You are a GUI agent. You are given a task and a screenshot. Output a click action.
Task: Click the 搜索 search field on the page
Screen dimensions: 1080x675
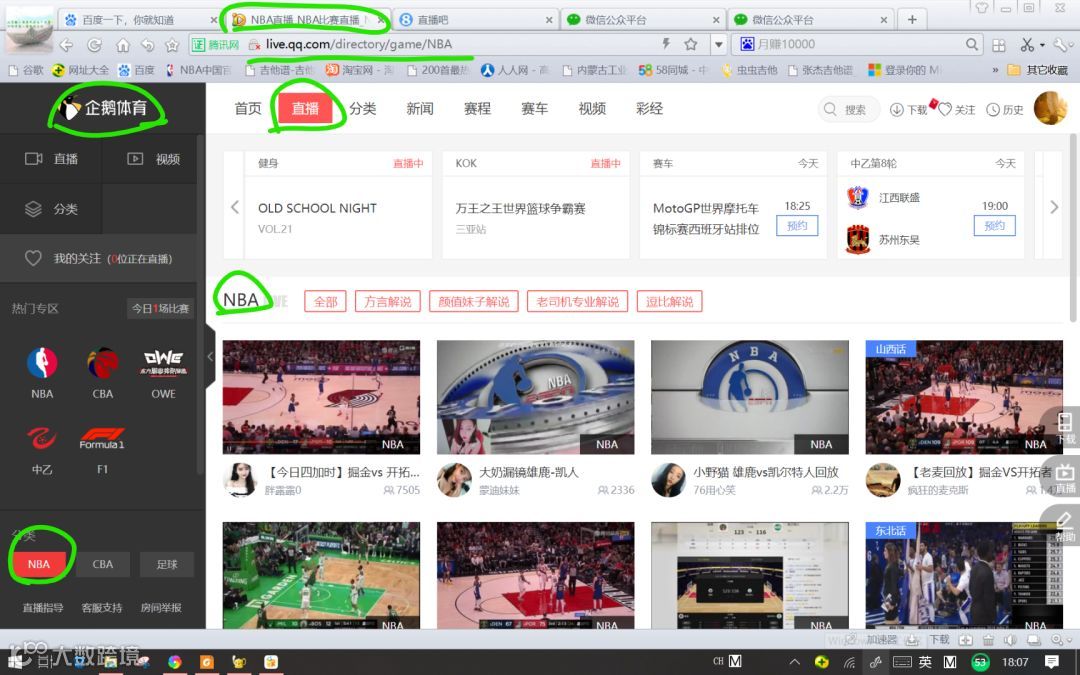click(x=849, y=110)
